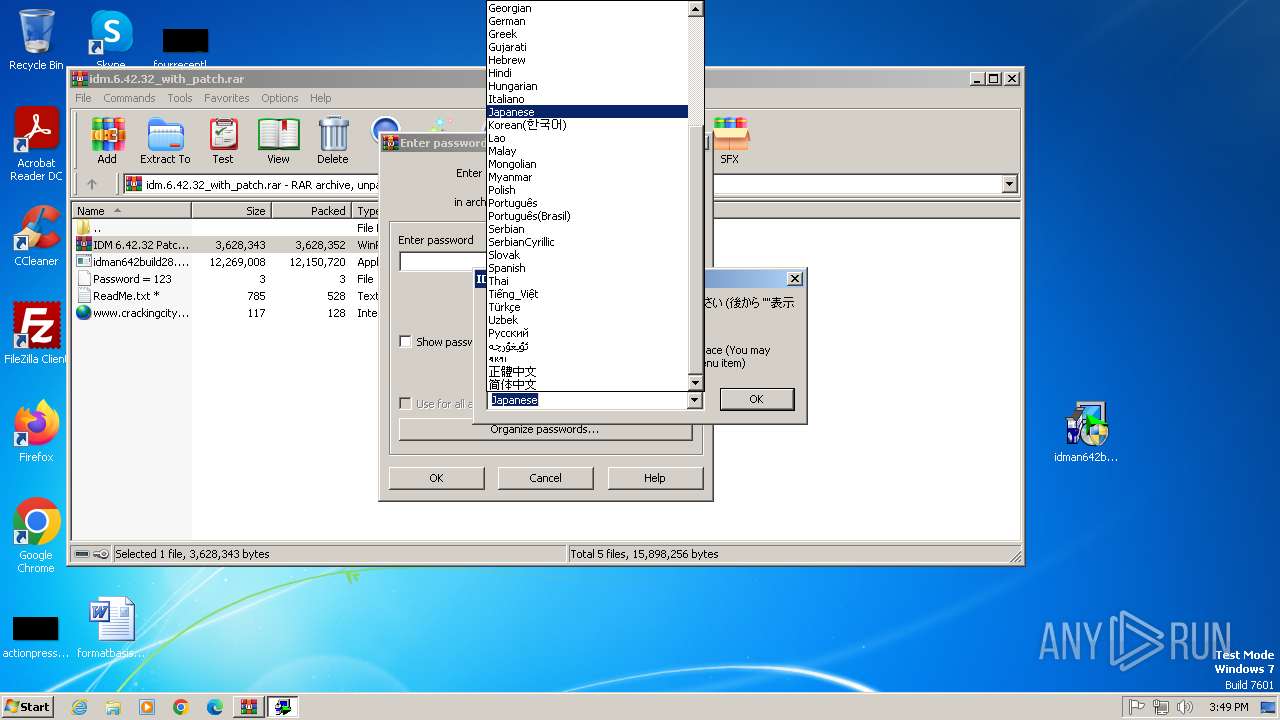Open CCleaner desktop icon
This screenshot has height=720, width=1280.
(x=36, y=236)
